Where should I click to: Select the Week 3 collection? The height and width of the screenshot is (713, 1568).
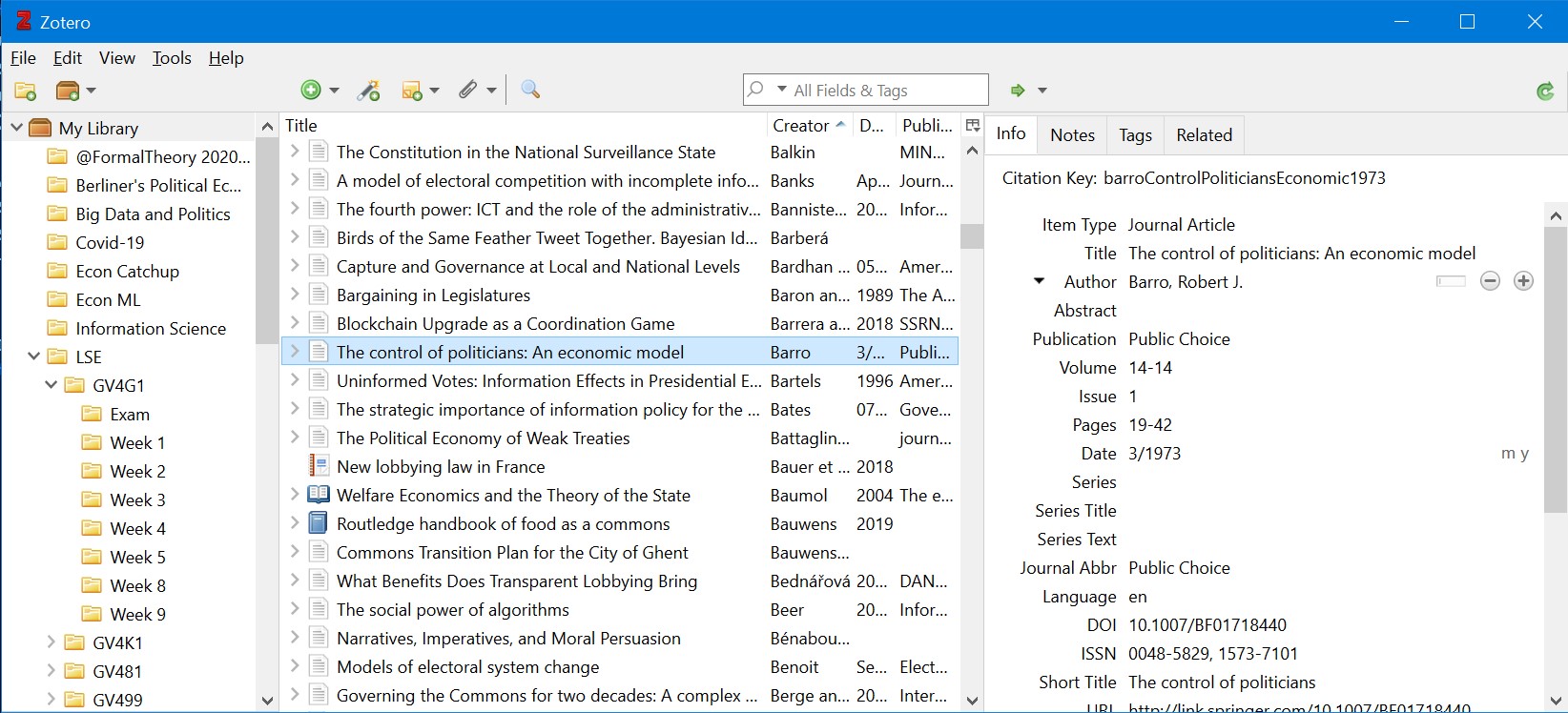[137, 500]
